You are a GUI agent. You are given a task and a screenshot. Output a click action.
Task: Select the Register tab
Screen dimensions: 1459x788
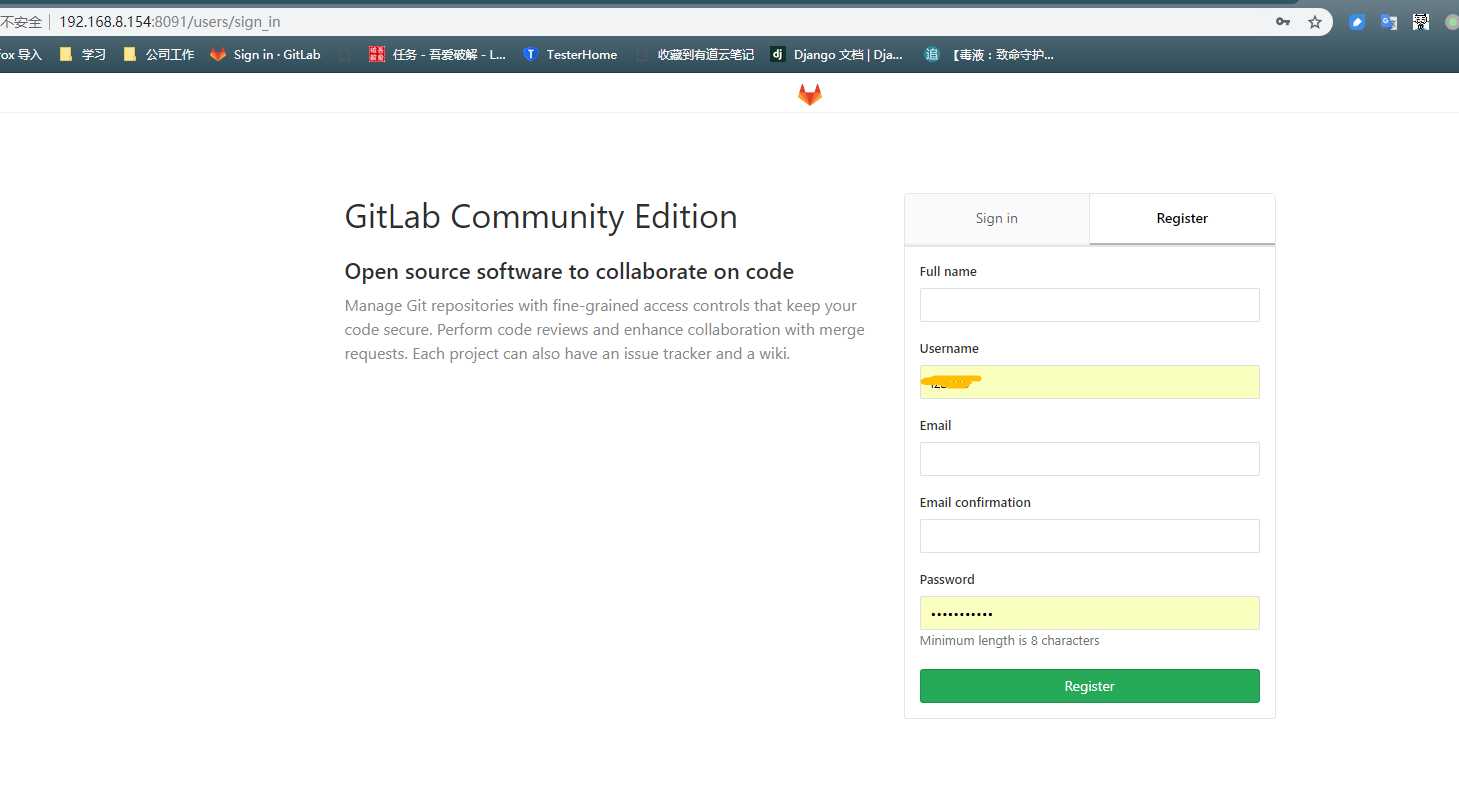click(1182, 219)
